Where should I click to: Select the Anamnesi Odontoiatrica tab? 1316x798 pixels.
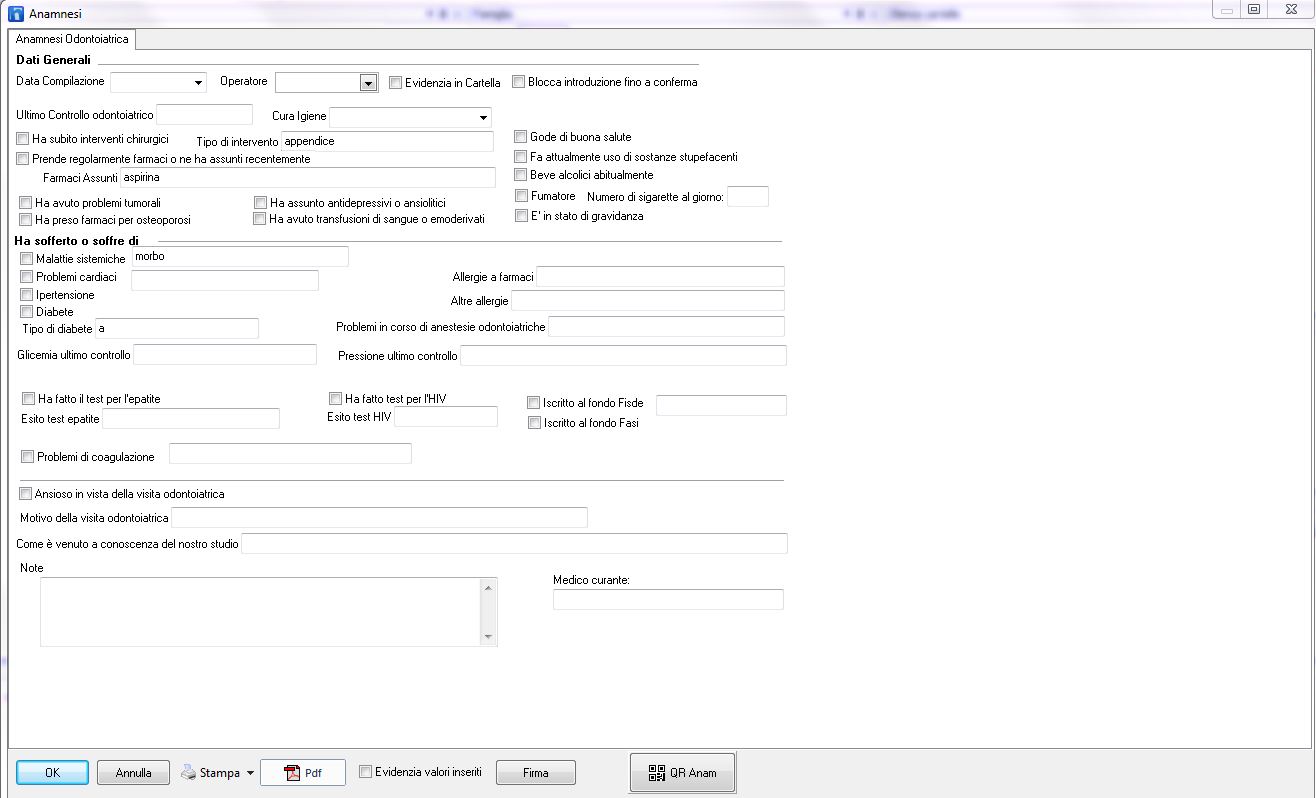pyautogui.click(x=72, y=39)
